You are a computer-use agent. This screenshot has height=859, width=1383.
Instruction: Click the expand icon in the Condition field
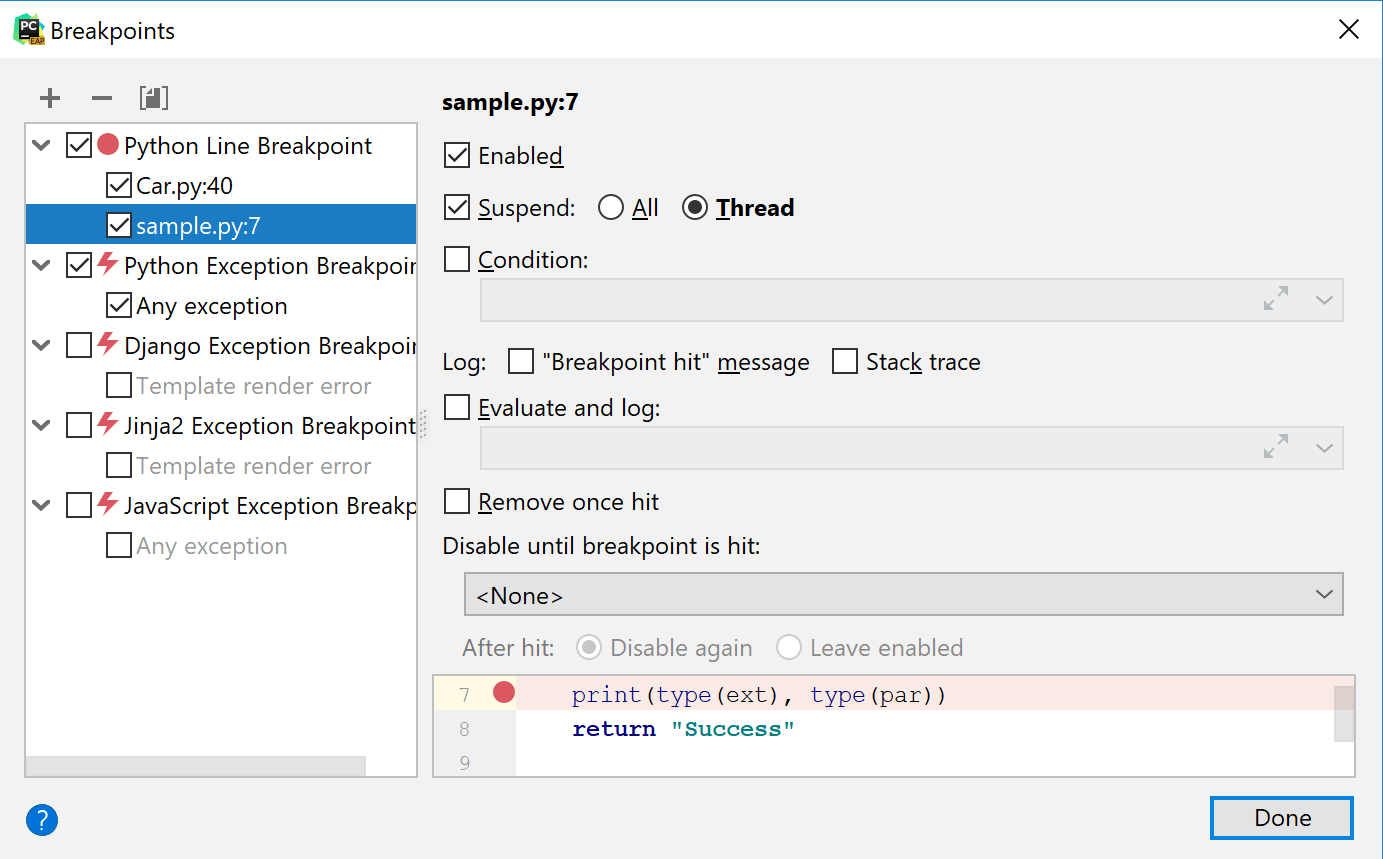[x=1276, y=300]
